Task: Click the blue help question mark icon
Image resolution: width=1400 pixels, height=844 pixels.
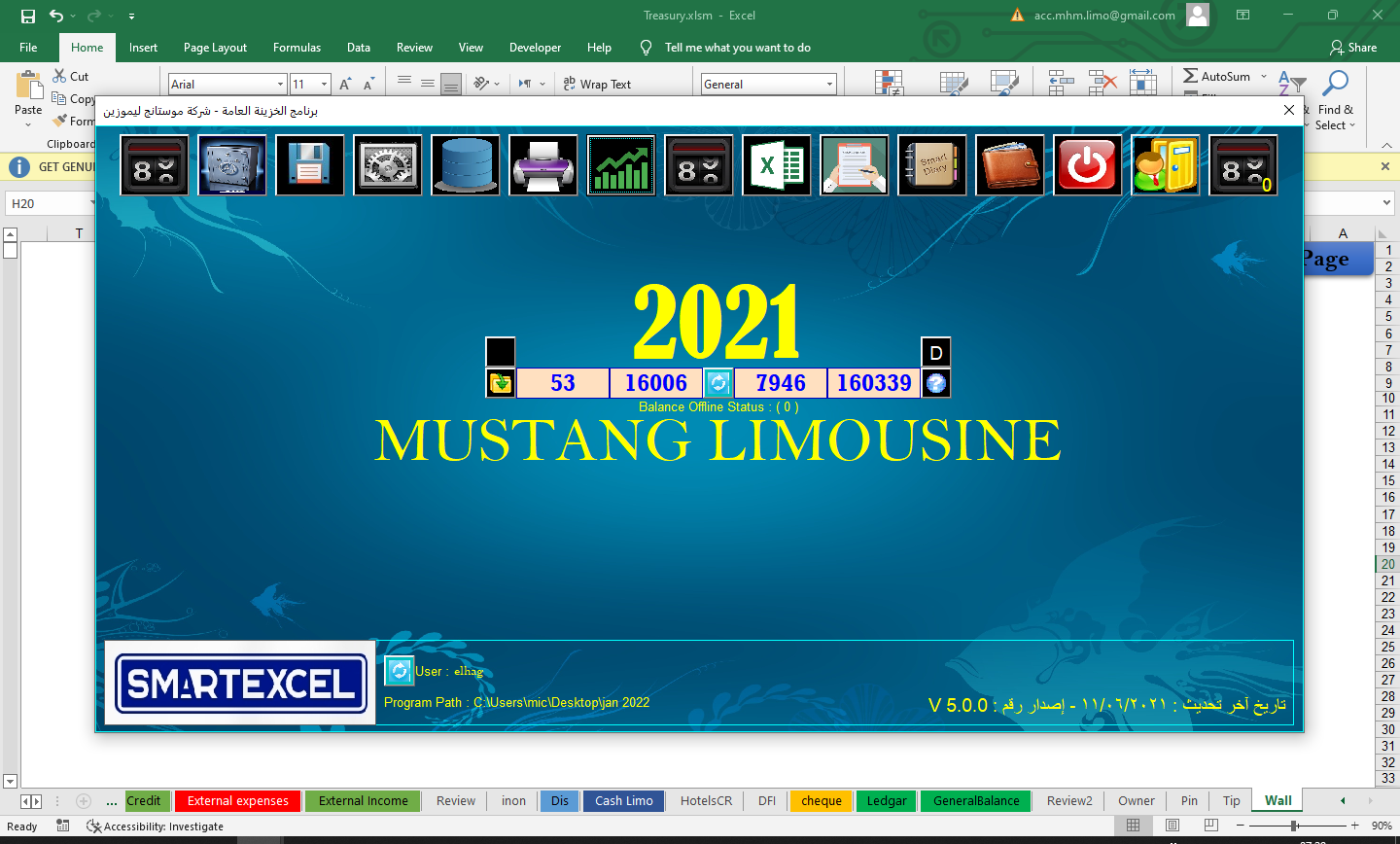Action: (x=936, y=383)
